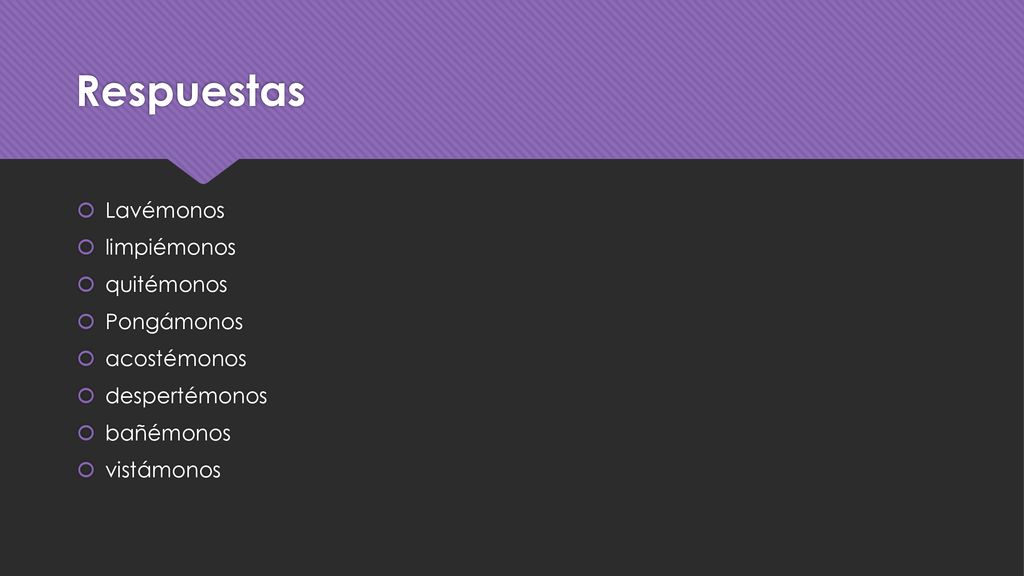Screen dimensions: 1024x576
Task: Click the Respuestas slide title
Action: [x=191, y=91]
